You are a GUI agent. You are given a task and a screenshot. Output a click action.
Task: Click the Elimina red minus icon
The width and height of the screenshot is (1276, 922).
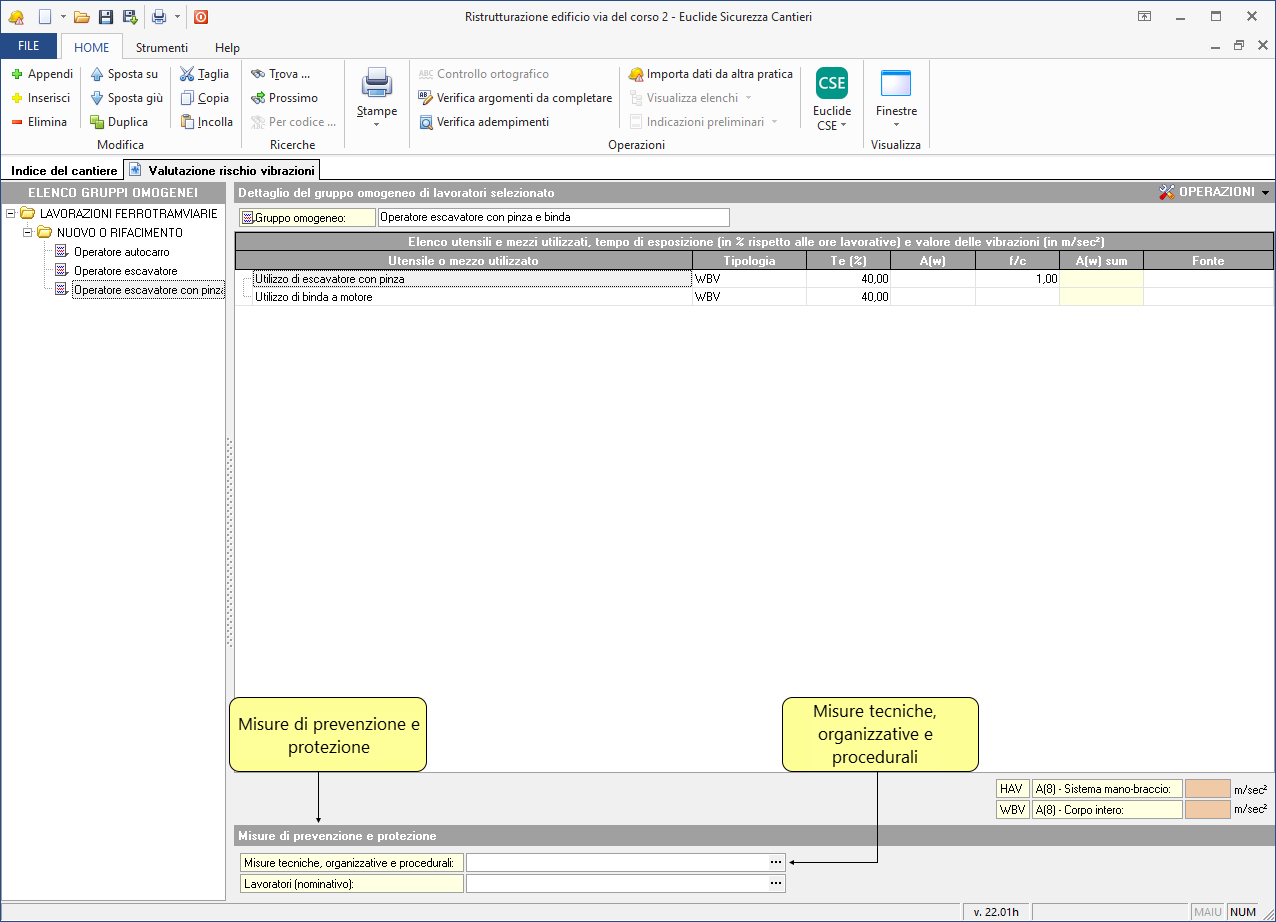click(17, 122)
